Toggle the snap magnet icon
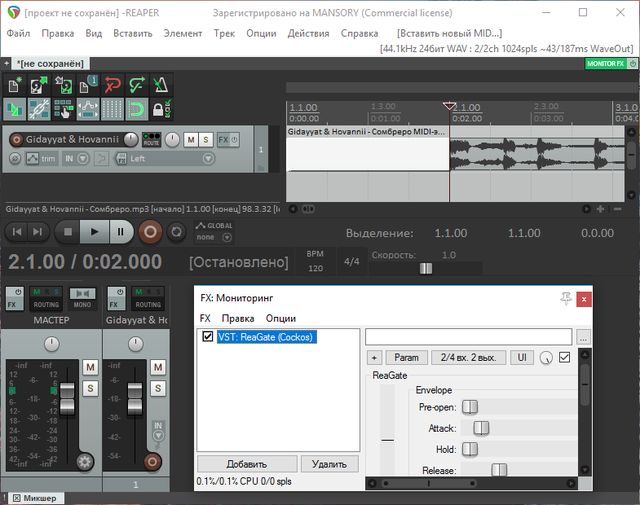This screenshot has height=505, width=640. 136,108
